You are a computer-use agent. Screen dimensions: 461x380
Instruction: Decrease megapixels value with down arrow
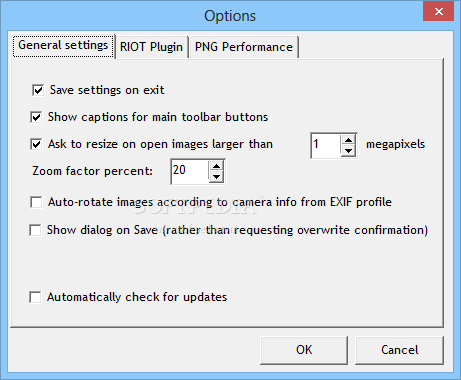348,151
